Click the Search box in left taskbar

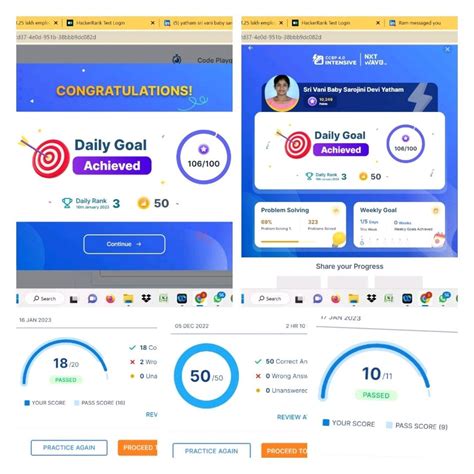(x=45, y=299)
